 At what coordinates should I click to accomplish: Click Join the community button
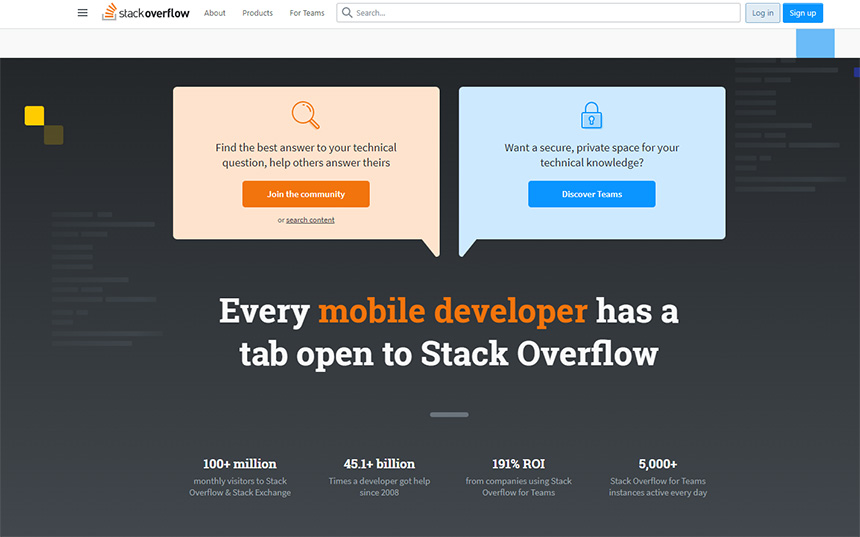(x=306, y=194)
